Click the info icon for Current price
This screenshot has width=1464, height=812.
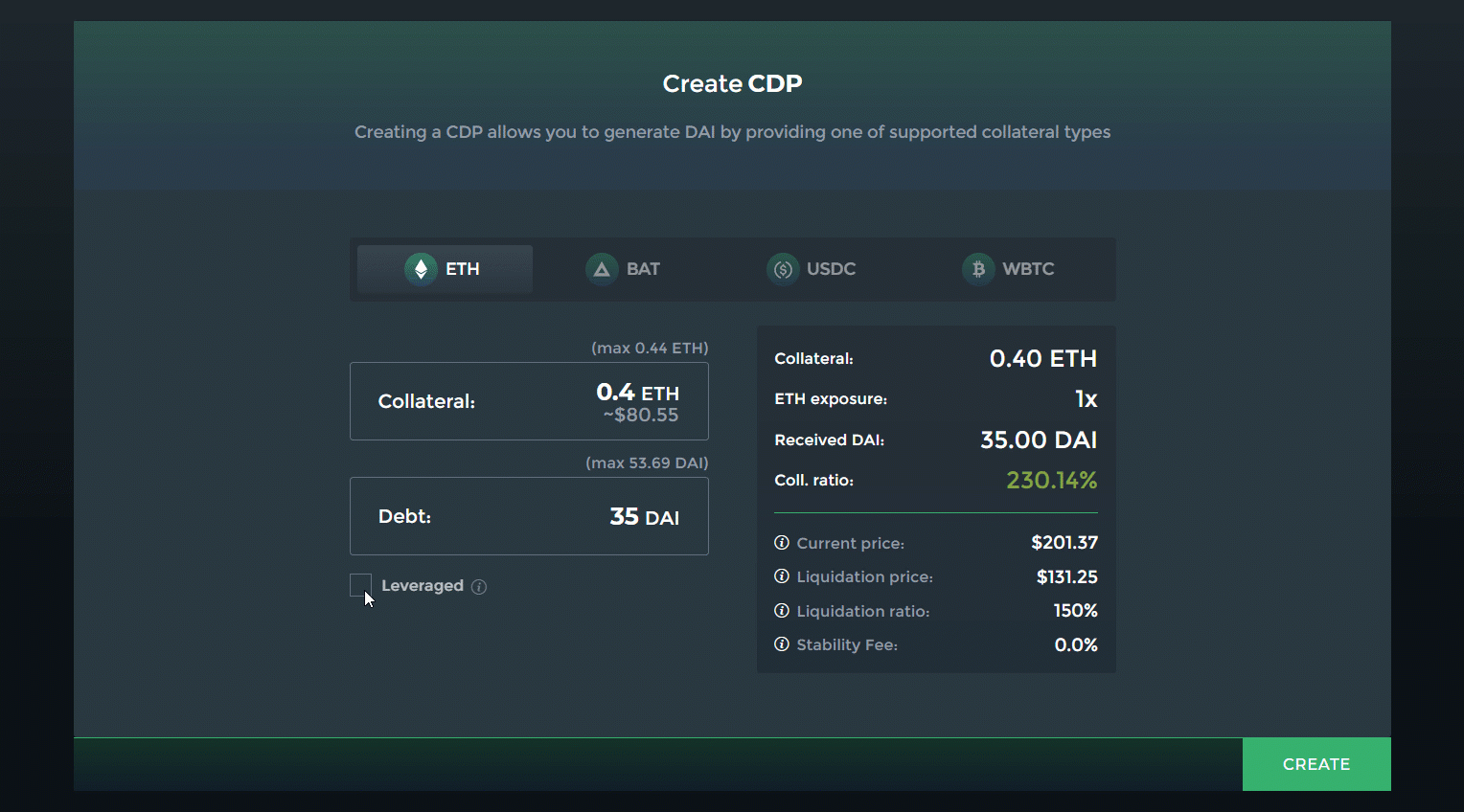[782, 543]
